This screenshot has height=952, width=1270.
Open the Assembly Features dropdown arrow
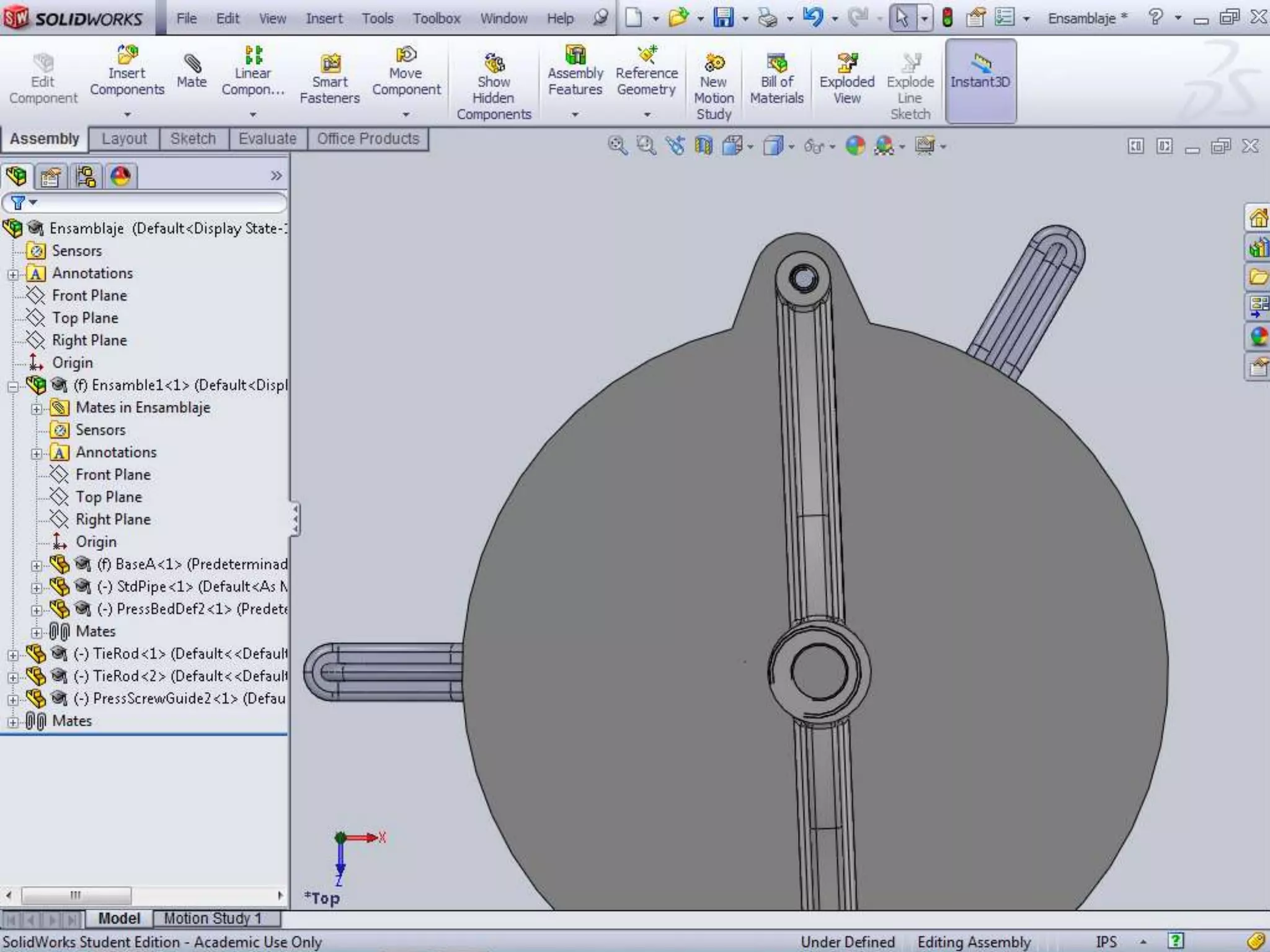tap(575, 115)
